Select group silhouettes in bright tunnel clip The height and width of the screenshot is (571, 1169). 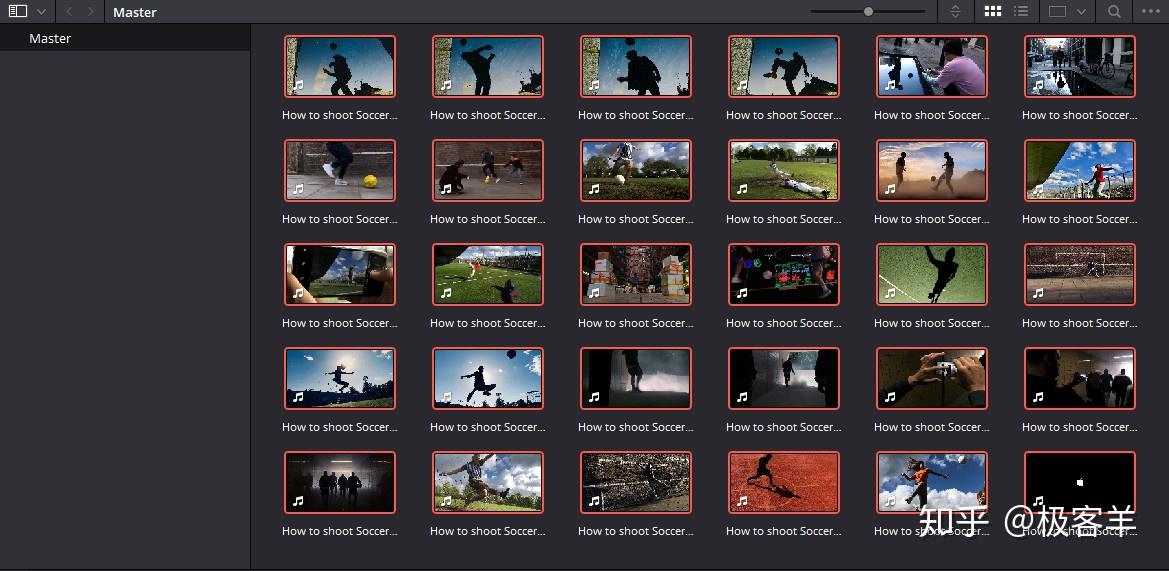coord(340,482)
